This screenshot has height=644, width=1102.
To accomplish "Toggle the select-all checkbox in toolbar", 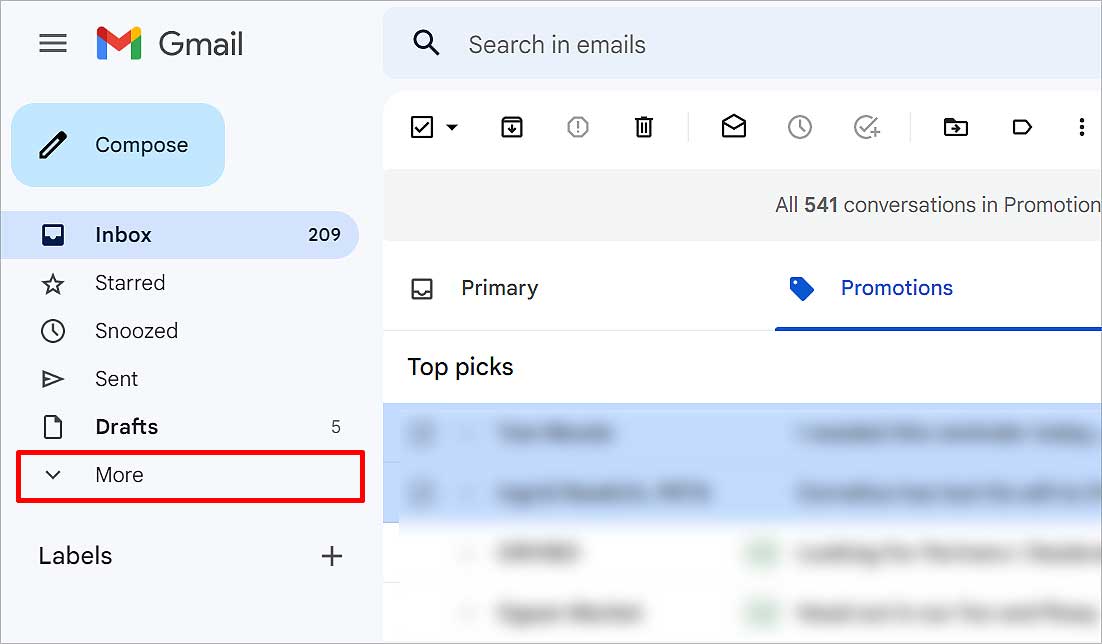I will tap(422, 127).
